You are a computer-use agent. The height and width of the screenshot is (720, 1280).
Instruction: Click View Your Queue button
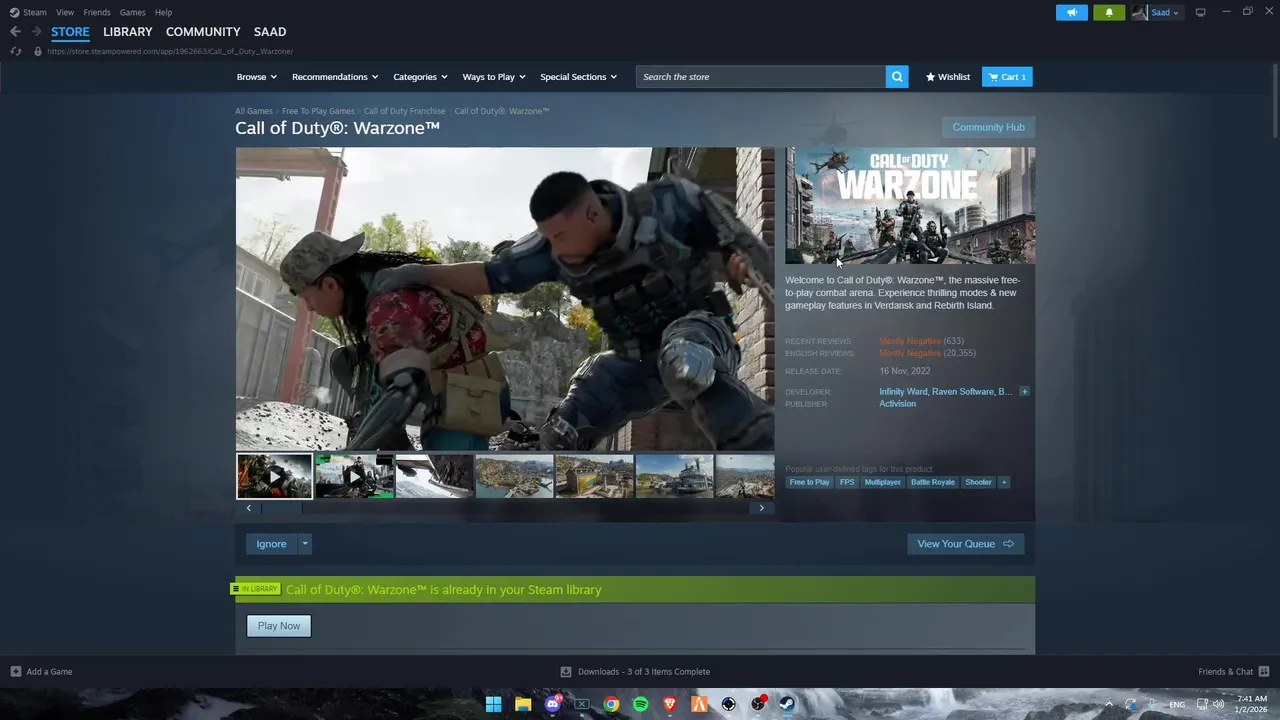[x=966, y=544]
